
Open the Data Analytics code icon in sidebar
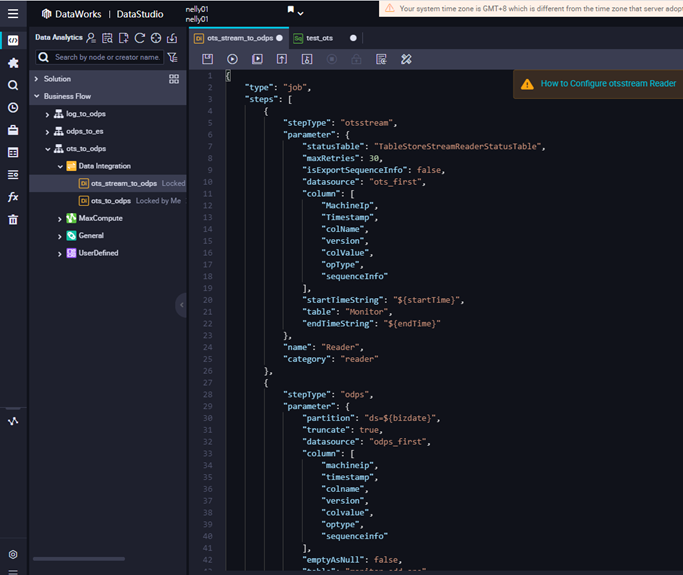[x=13, y=41]
